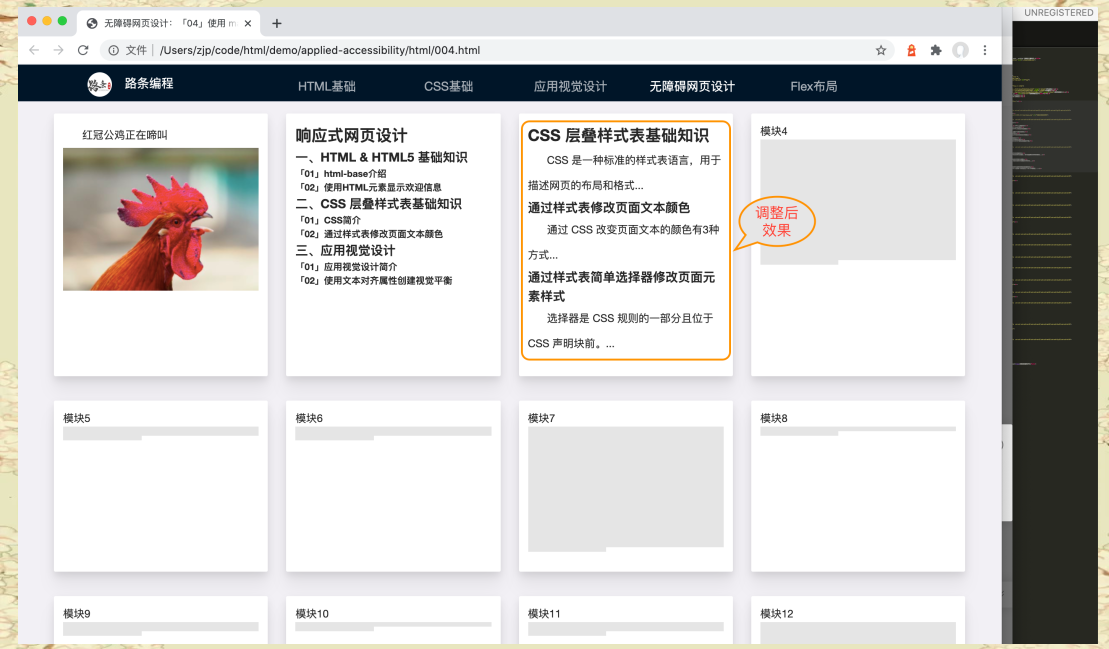
Task: Bookmark this page with the star icon
Action: [881, 50]
